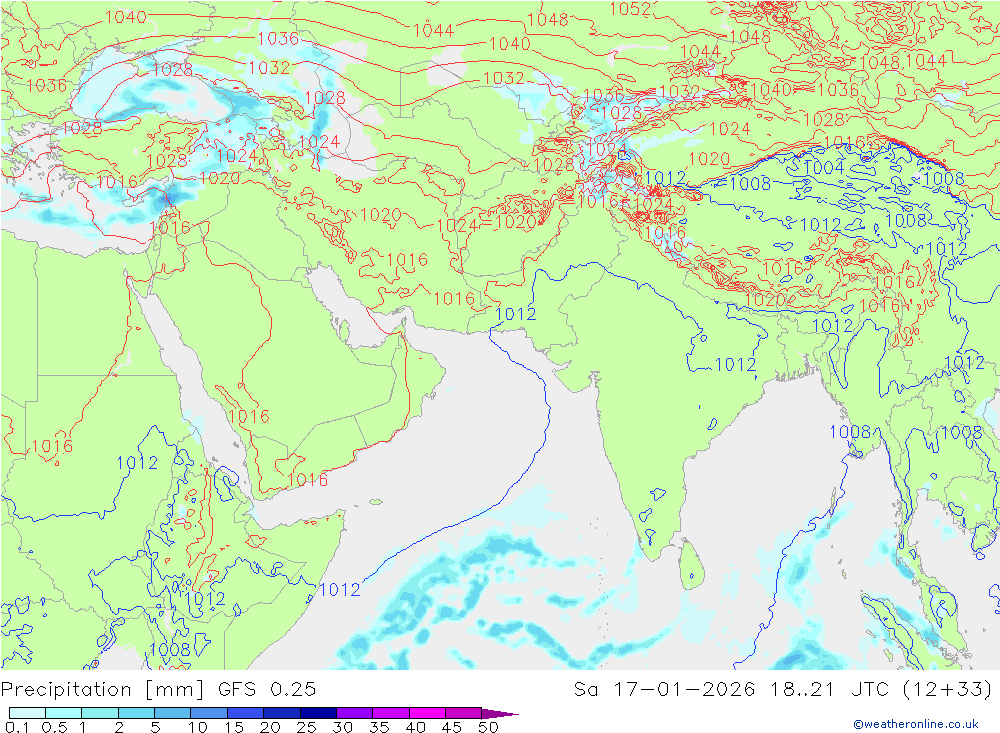Viewport: 1000px width, 733px height.
Task: Select the legend swatch between 20 and 25
Action: 282,713
